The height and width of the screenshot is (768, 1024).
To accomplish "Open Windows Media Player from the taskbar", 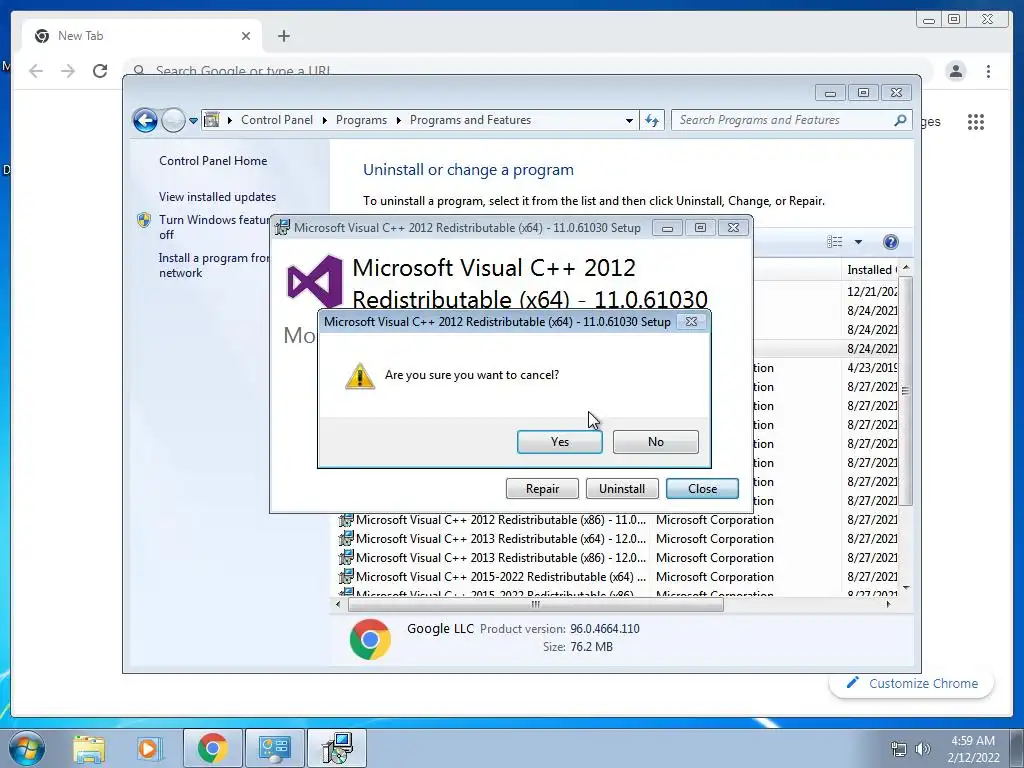I will pos(148,748).
